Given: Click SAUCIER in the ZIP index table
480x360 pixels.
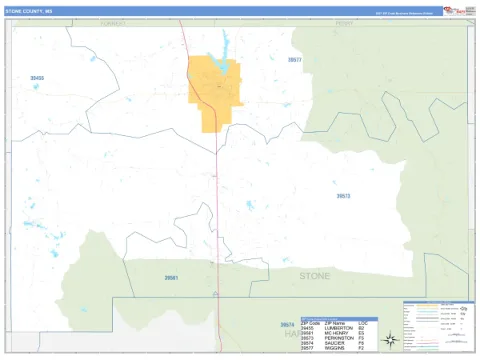Looking at the screenshot, I should 334,343.
